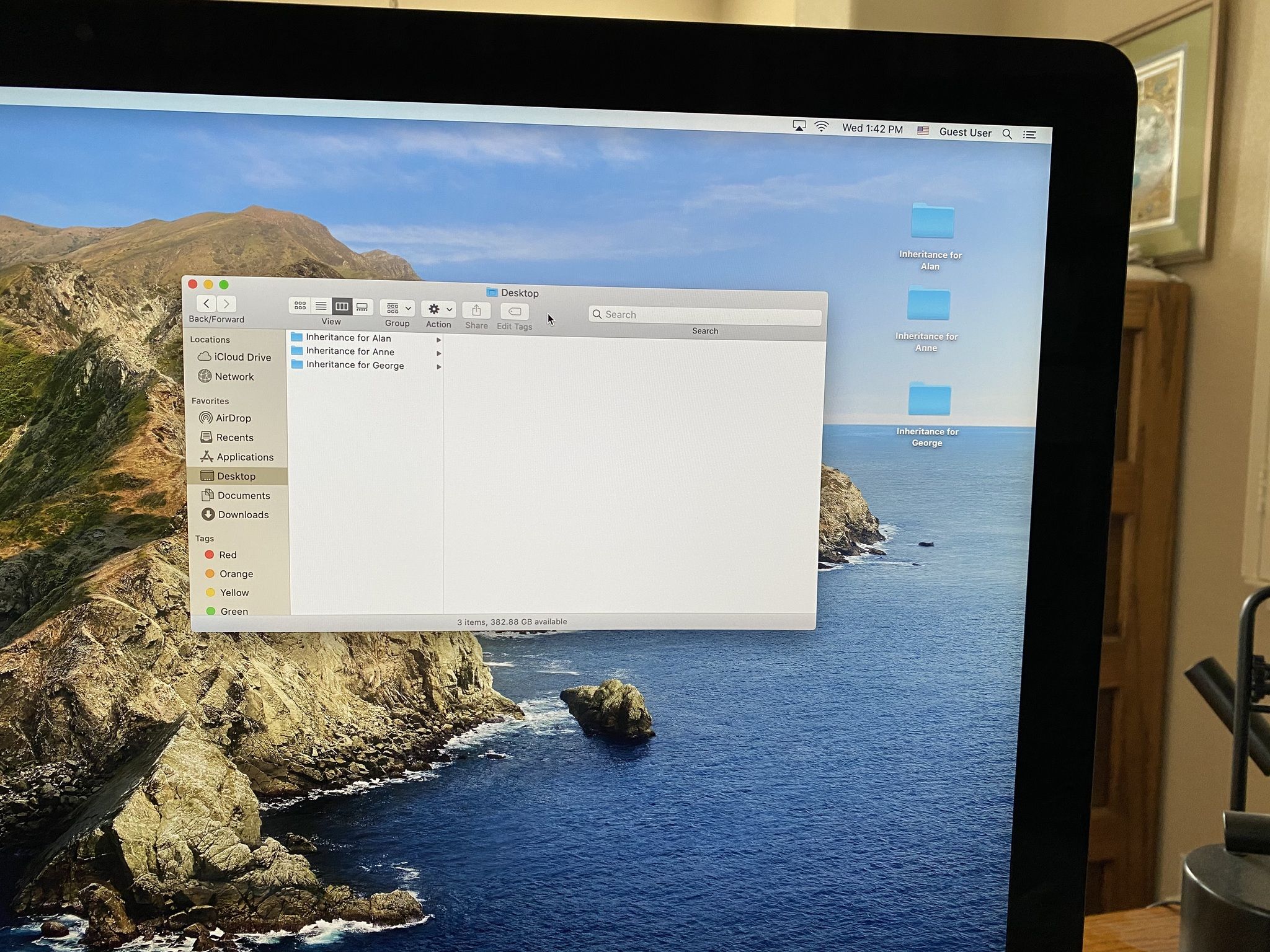This screenshot has height=952, width=1270.
Task: Open Applications in sidebar
Action: click(x=237, y=457)
